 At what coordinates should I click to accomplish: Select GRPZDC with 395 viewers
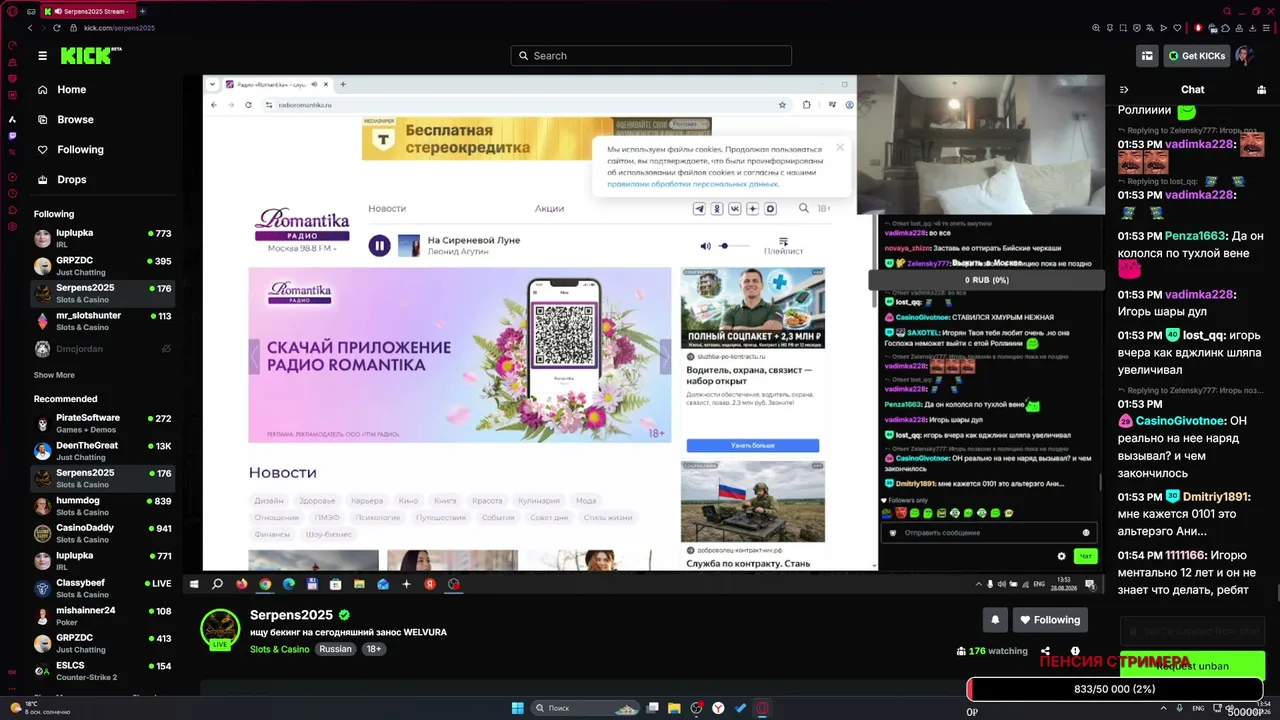click(x=103, y=266)
